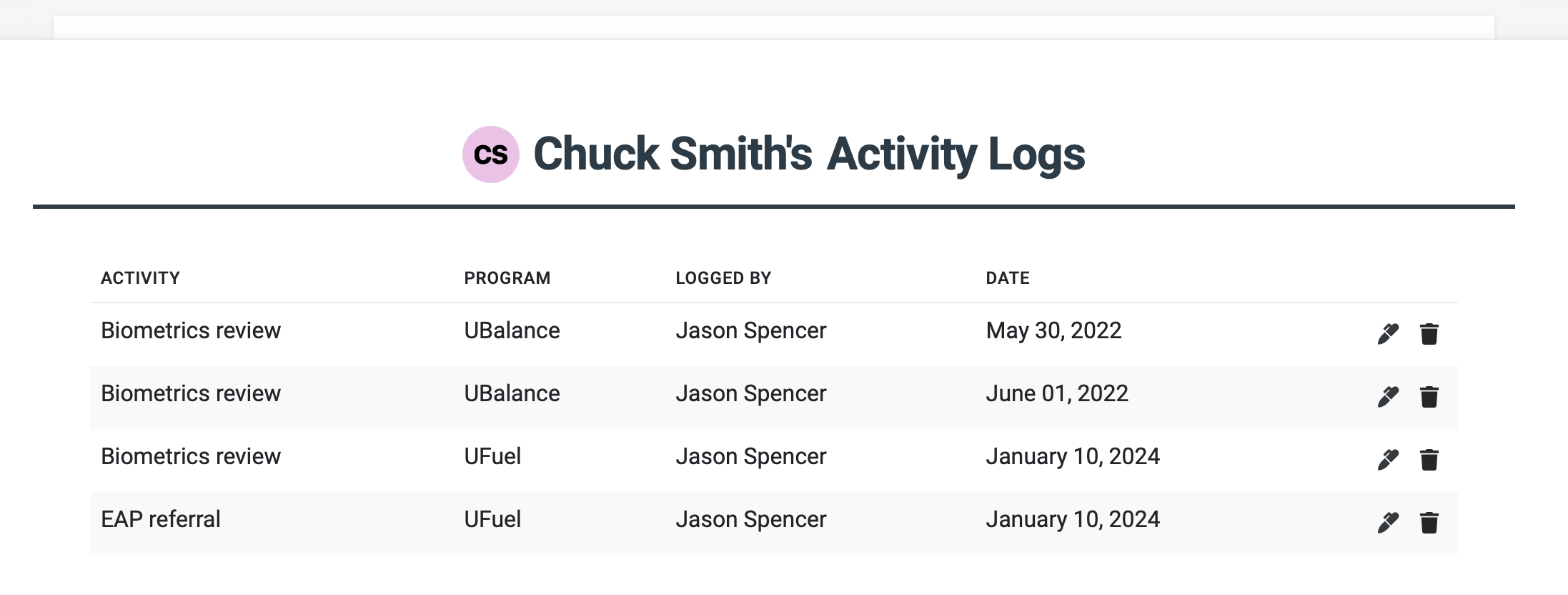This screenshot has height=595, width=1568.
Task: Select the EAP referral activity name
Action: pos(161,519)
